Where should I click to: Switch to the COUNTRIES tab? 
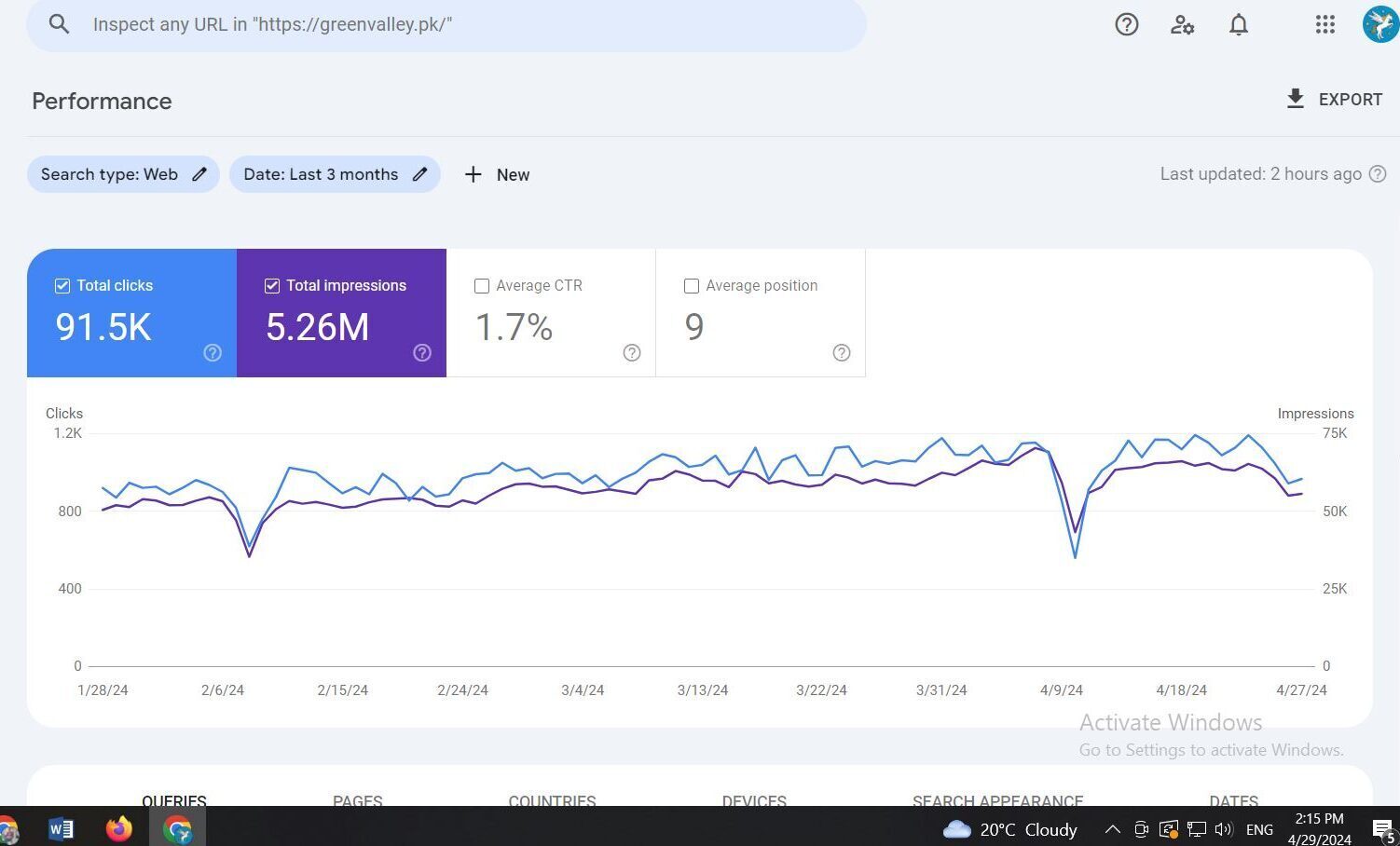pos(552,800)
